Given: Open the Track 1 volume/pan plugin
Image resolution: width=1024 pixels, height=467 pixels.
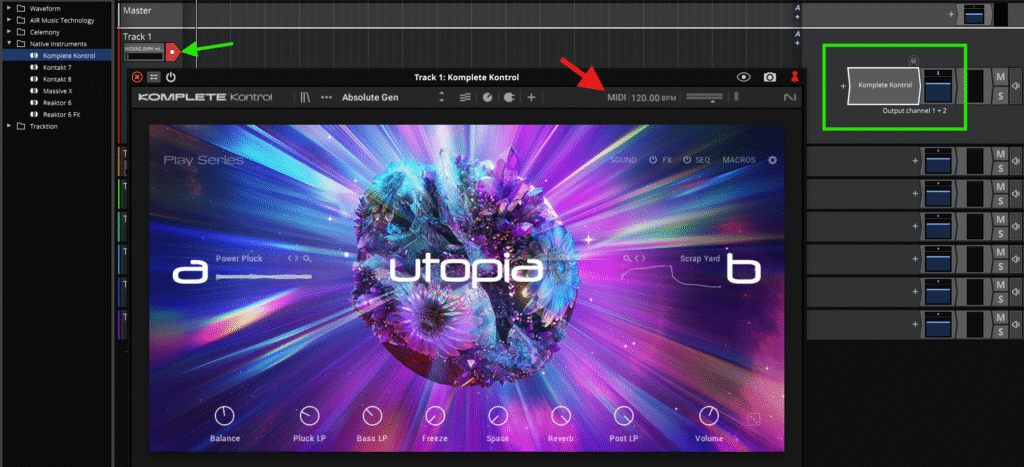Looking at the screenshot, I should click(x=940, y=85).
